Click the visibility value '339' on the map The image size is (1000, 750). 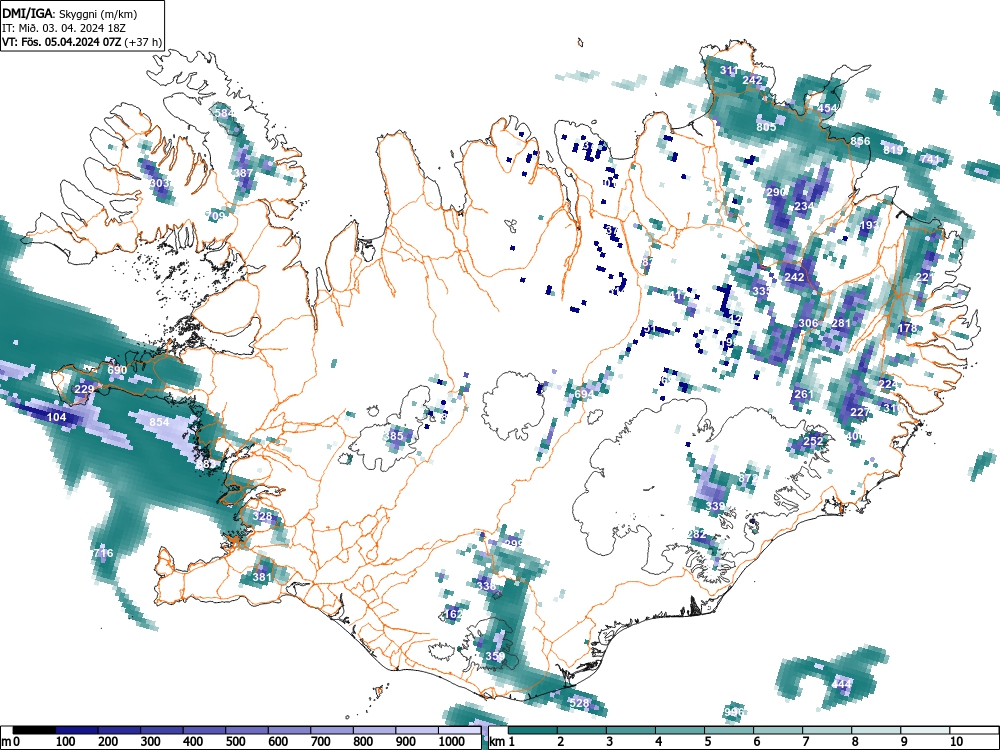click(x=716, y=506)
